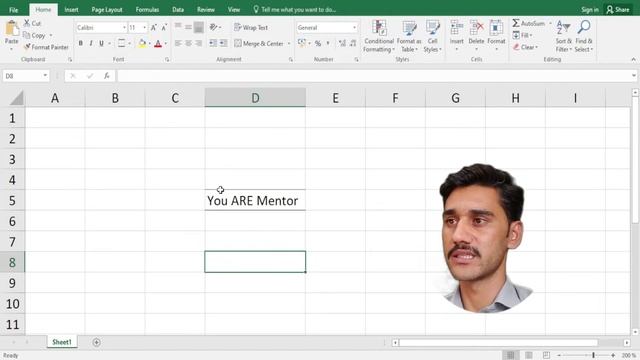Viewport: 640px width, 360px height.
Task: Toggle Underline formatting
Action: click(x=101, y=43)
